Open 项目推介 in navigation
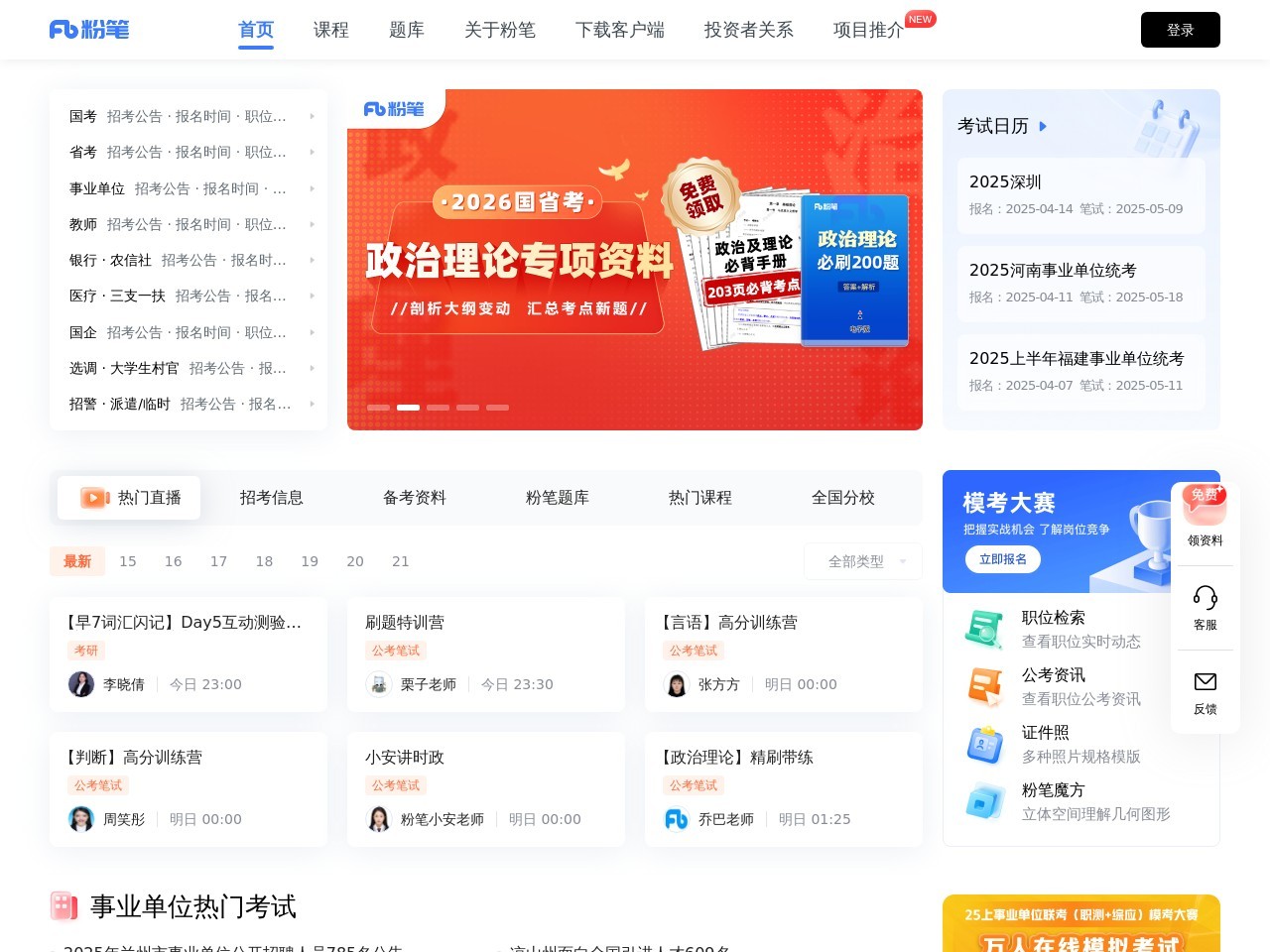This screenshot has height=952, width=1270. coord(869,30)
